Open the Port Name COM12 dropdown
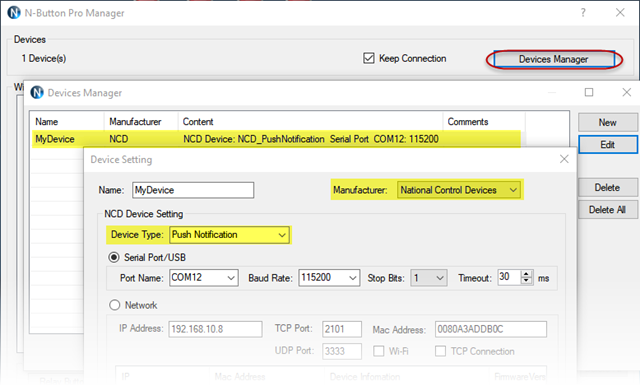The width and height of the screenshot is (640, 386). pos(204,278)
